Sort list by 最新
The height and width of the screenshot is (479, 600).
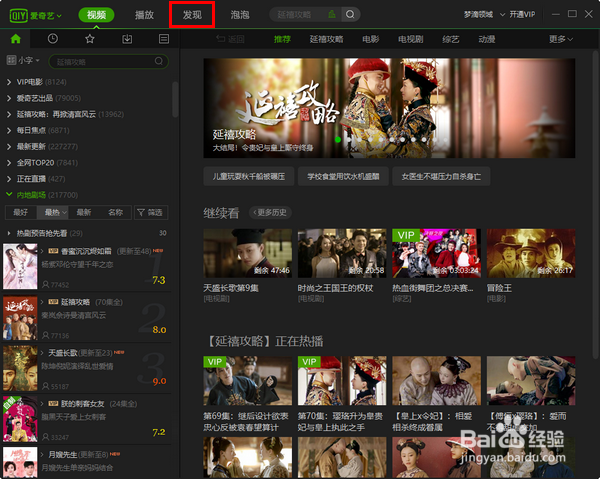84,212
